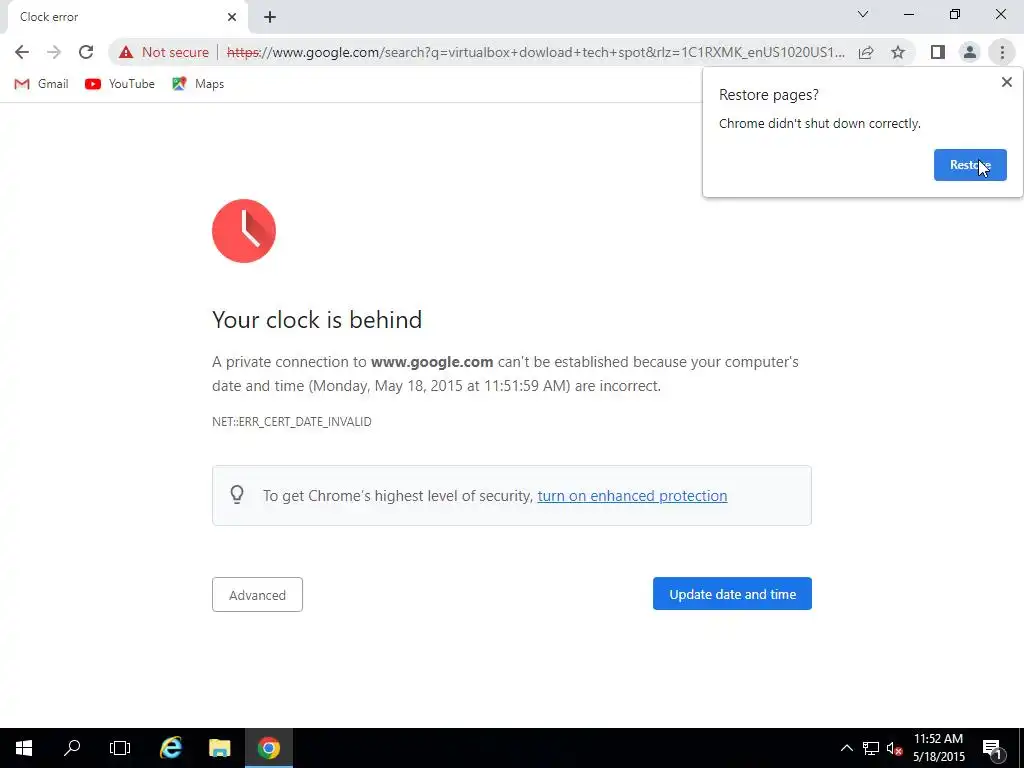Click the Not secure warning triangle

tap(126, 52)
